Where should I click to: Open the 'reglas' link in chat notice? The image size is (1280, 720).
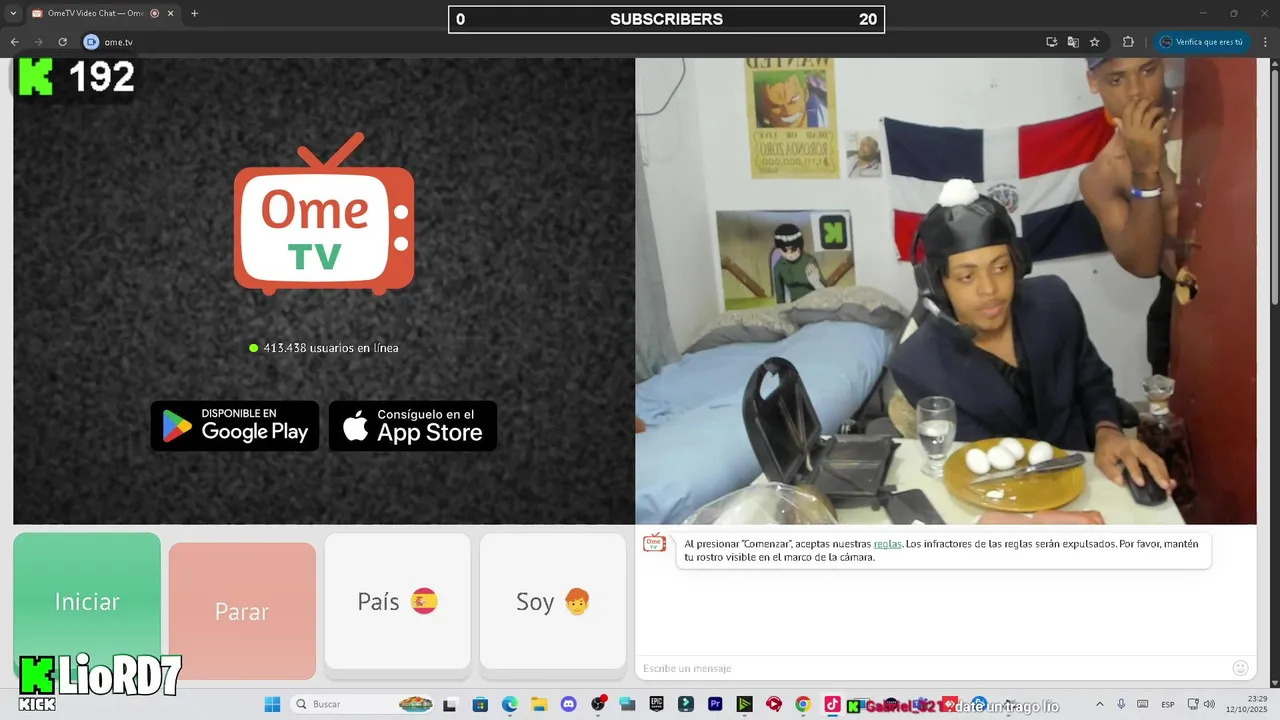887,544
